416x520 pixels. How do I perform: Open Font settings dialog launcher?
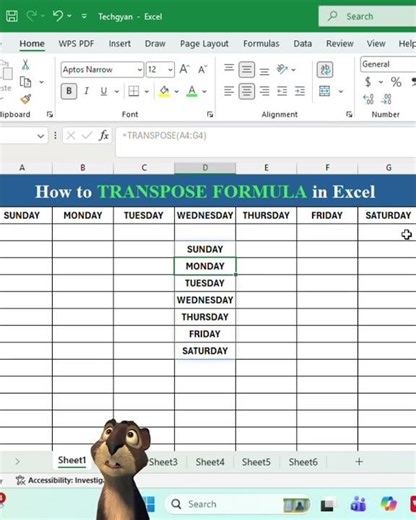(210, 114)
